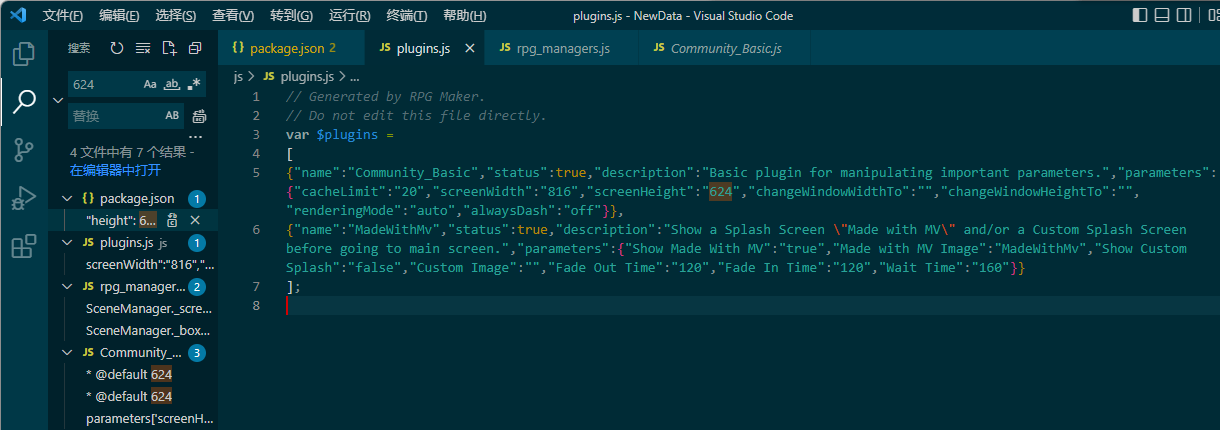Collapse rpg_managers search result group
Image resolution: width=1220 pixels, height=430 pixels.
(67, 287)
